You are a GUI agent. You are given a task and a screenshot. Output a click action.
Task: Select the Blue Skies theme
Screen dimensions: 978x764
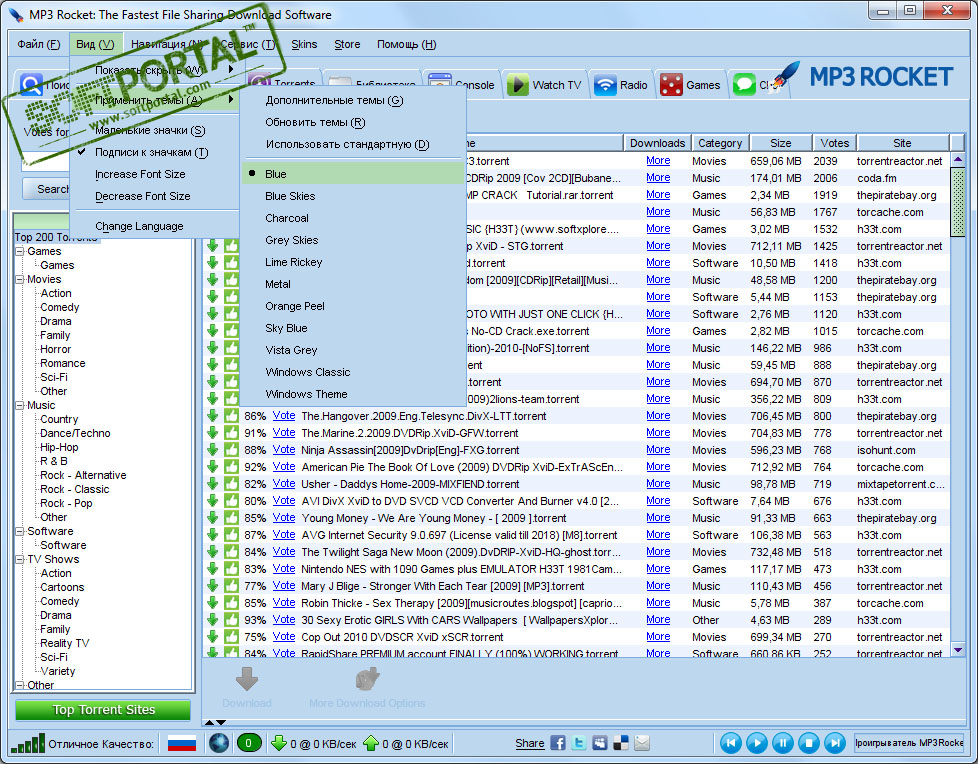[x=352, y=196]
